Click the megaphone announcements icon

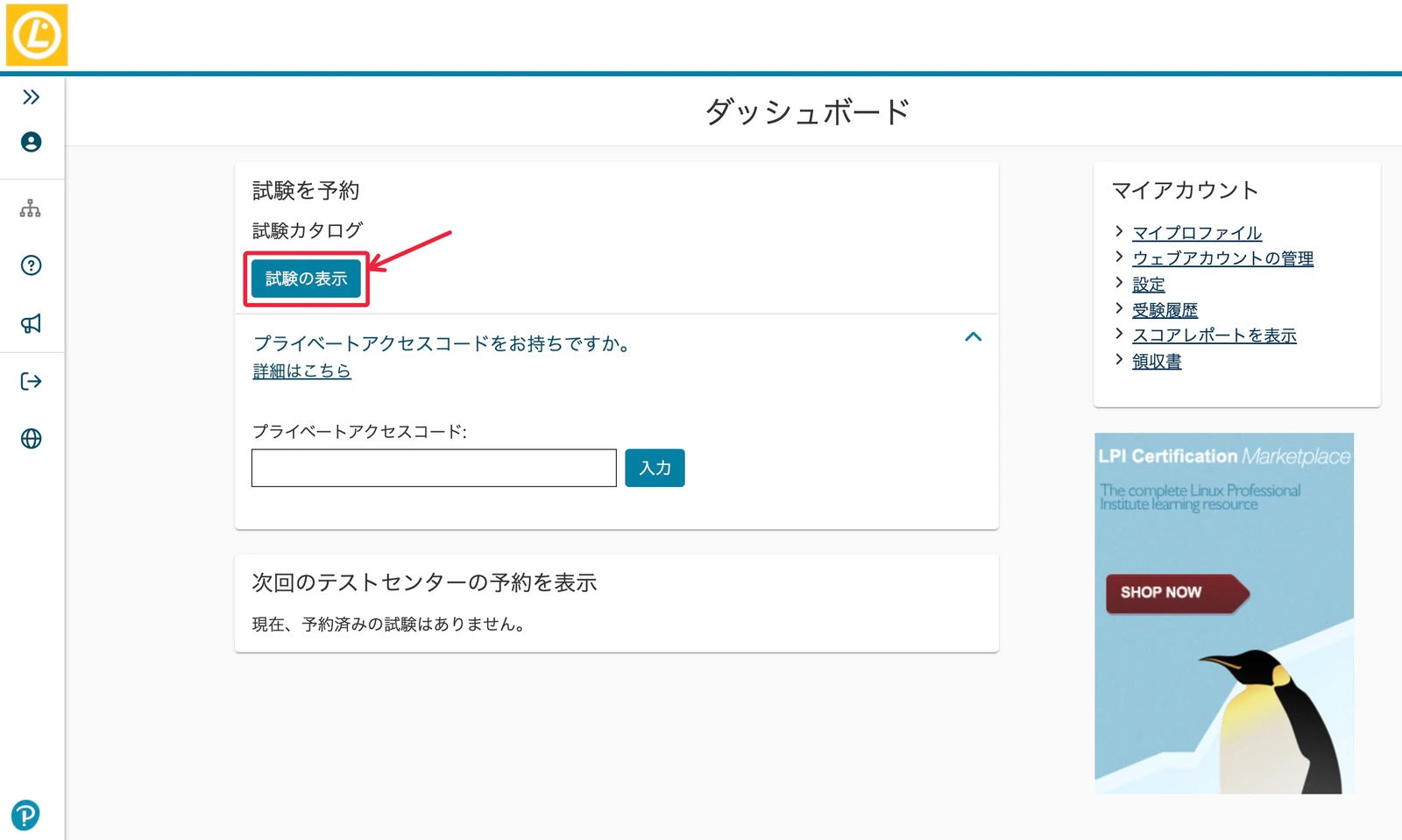(32, 323)
